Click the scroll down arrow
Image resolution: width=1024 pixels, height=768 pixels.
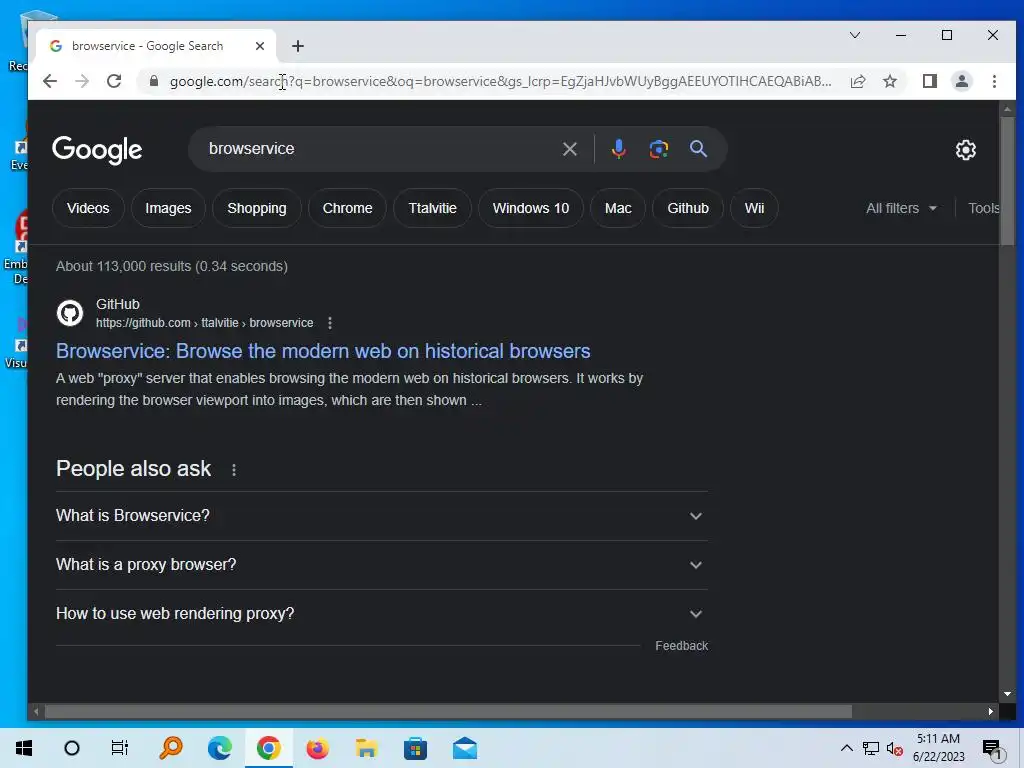tap(1007, 694)
